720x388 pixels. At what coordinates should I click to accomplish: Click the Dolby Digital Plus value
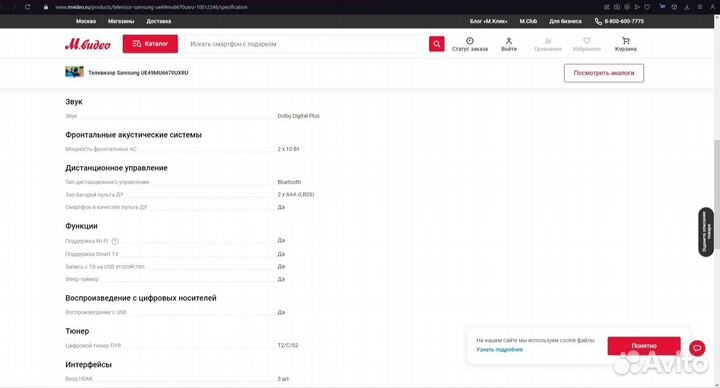298,116
